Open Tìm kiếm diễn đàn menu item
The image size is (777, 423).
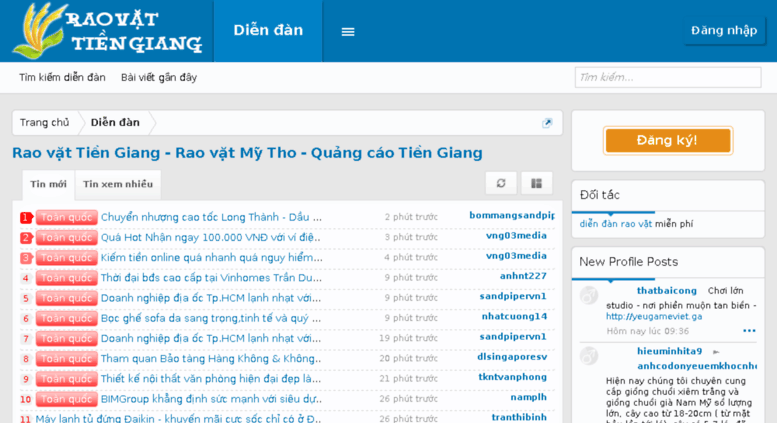tap(62, 77)
